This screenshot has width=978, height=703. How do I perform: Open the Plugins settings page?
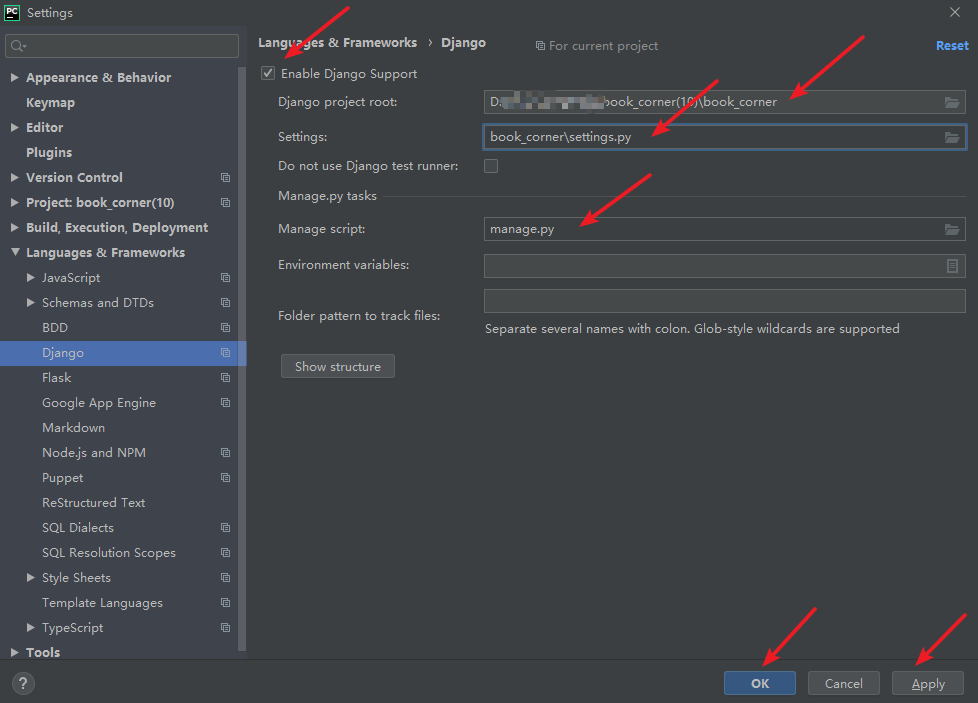pyautogui.click(x=49, y=153)
